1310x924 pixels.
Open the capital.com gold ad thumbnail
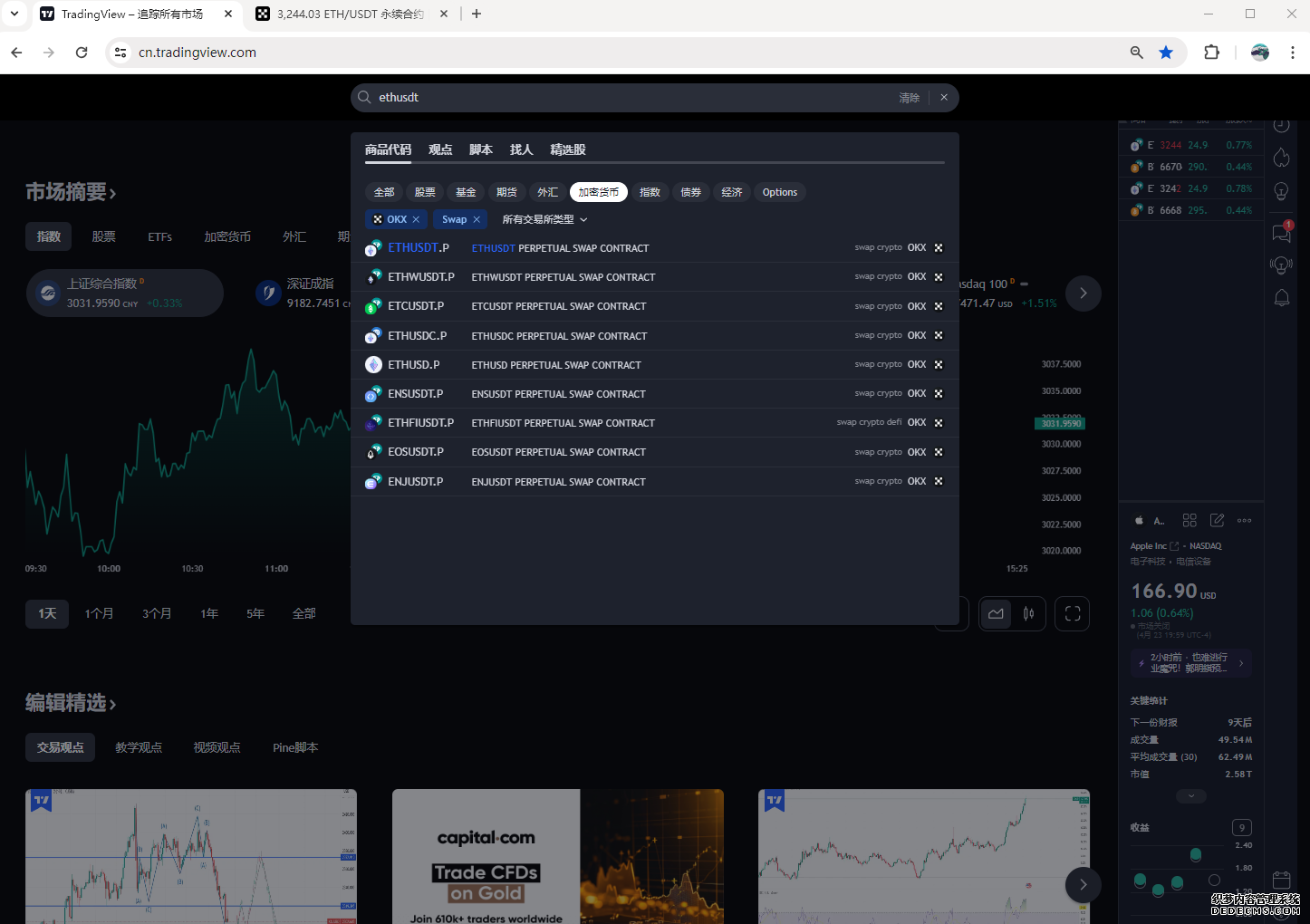click(558, 856)
